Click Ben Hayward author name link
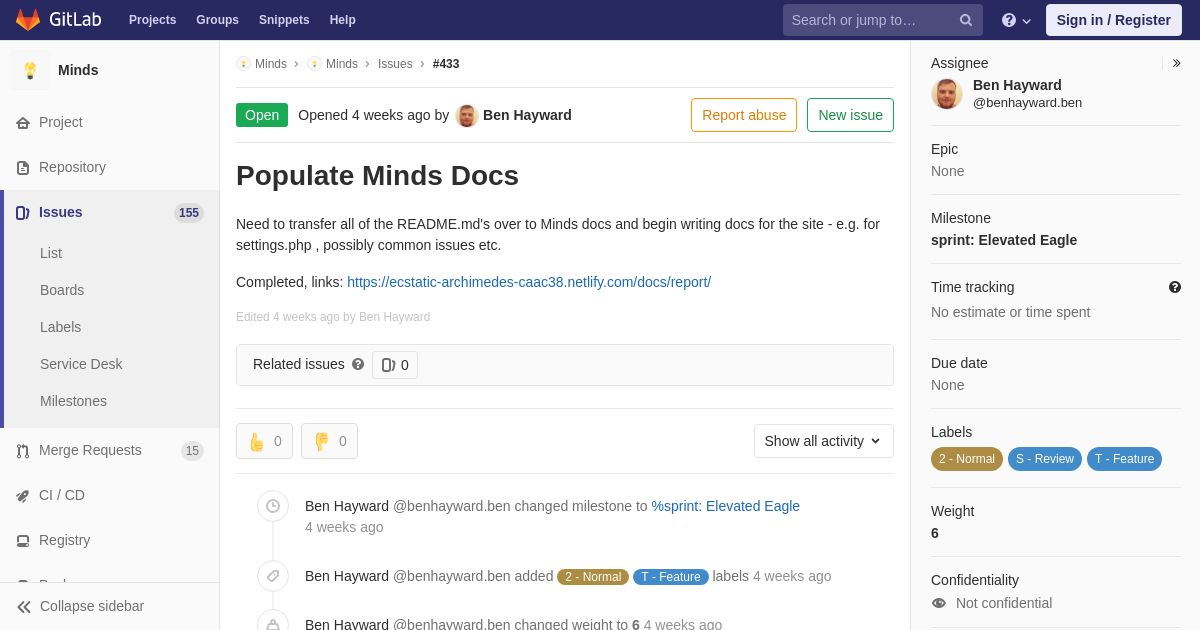The image size is (1200, 630). (527, 115)
